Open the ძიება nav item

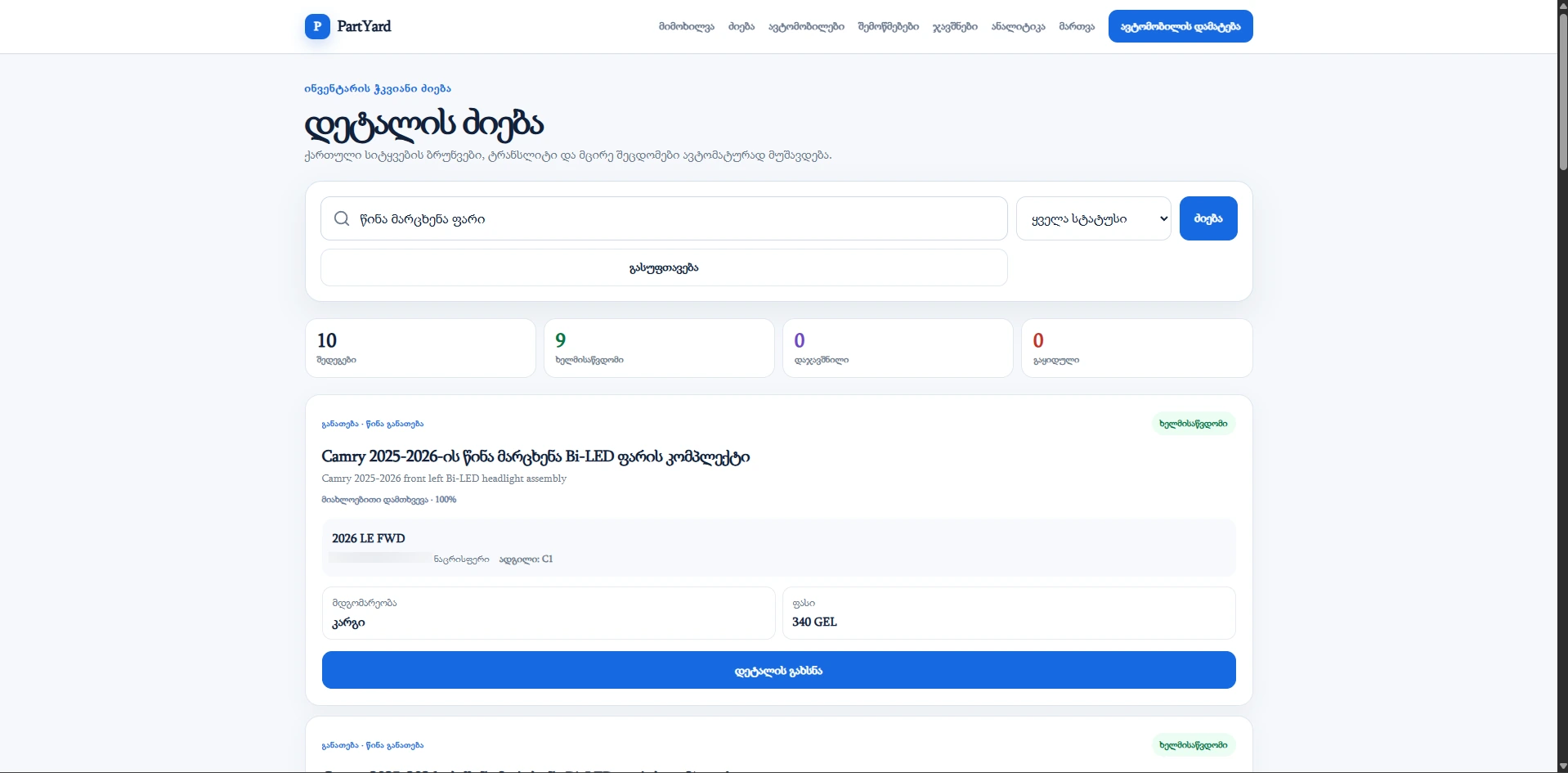[x=741, y=26]
